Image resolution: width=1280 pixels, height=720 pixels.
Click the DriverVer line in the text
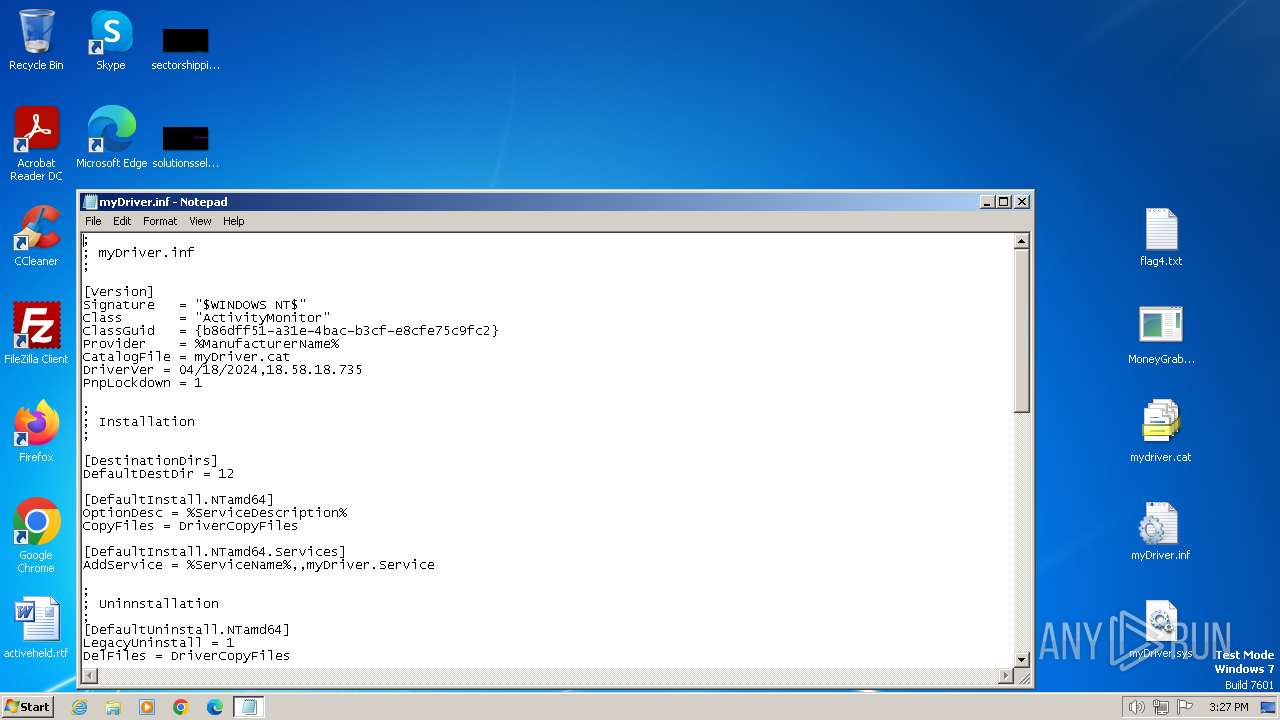222,370
